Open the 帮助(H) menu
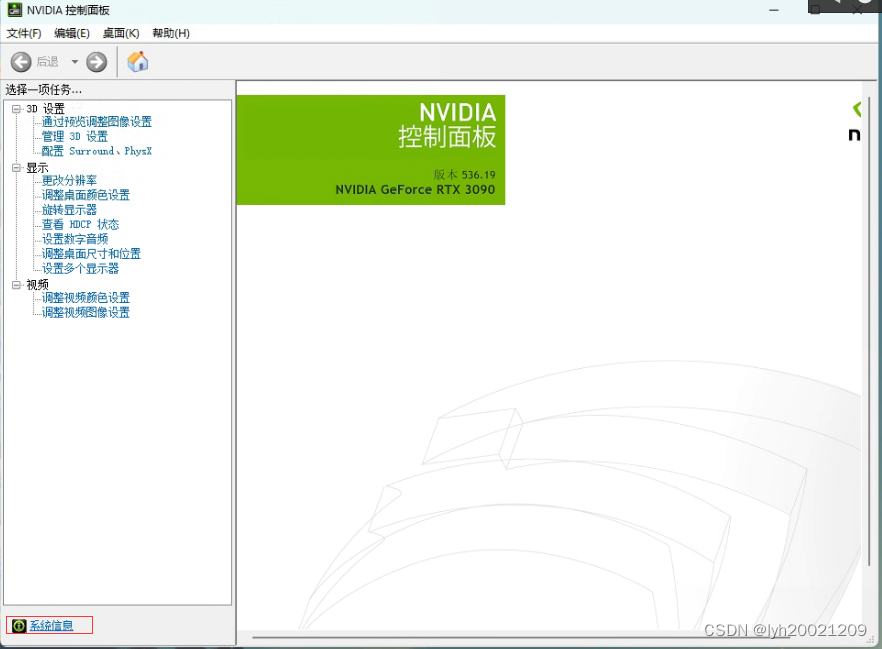This screenshot has height=649, width=882. (x=170, y=33)
